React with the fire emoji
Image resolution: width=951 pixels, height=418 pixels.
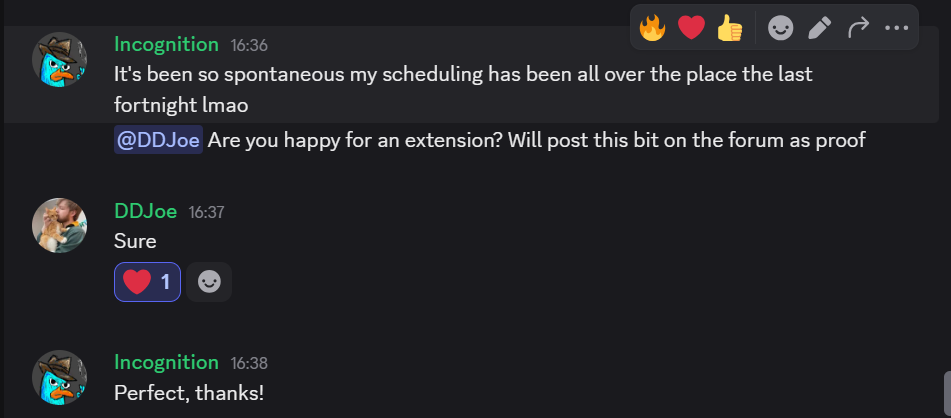pyautogui.click(x=652, y=28)
